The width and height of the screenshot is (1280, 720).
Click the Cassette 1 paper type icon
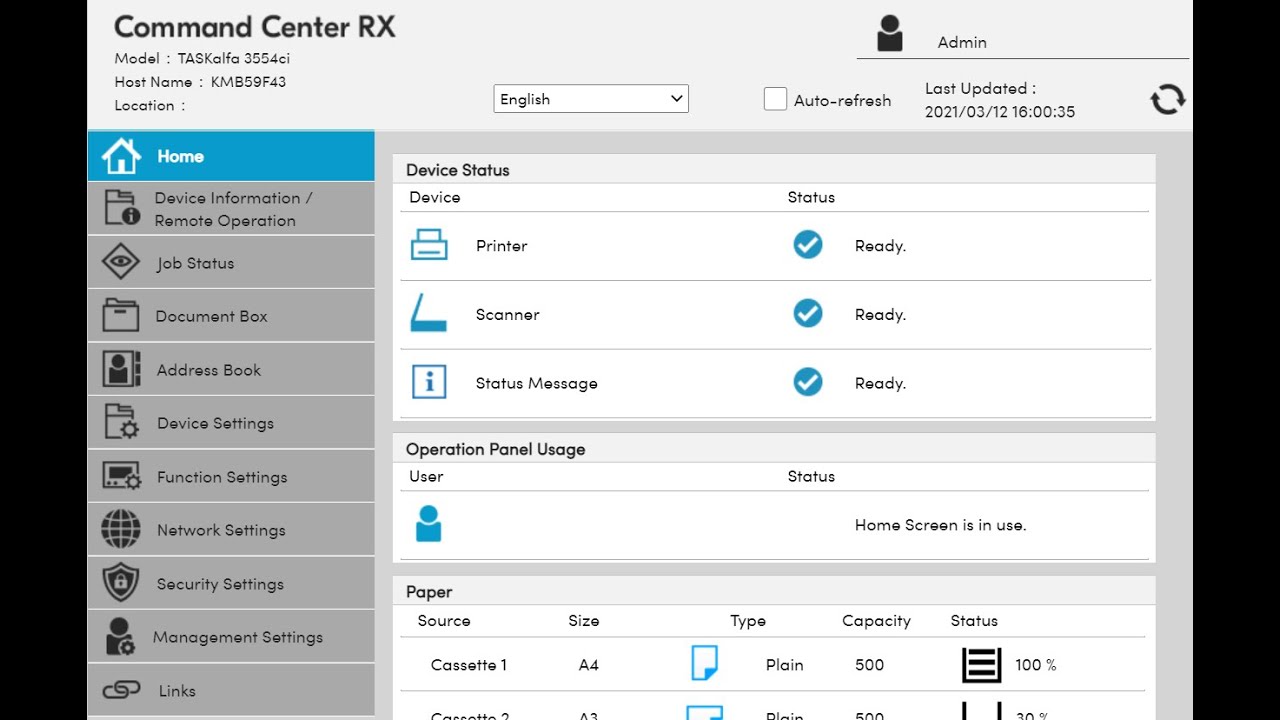click(x=705, y=663)
